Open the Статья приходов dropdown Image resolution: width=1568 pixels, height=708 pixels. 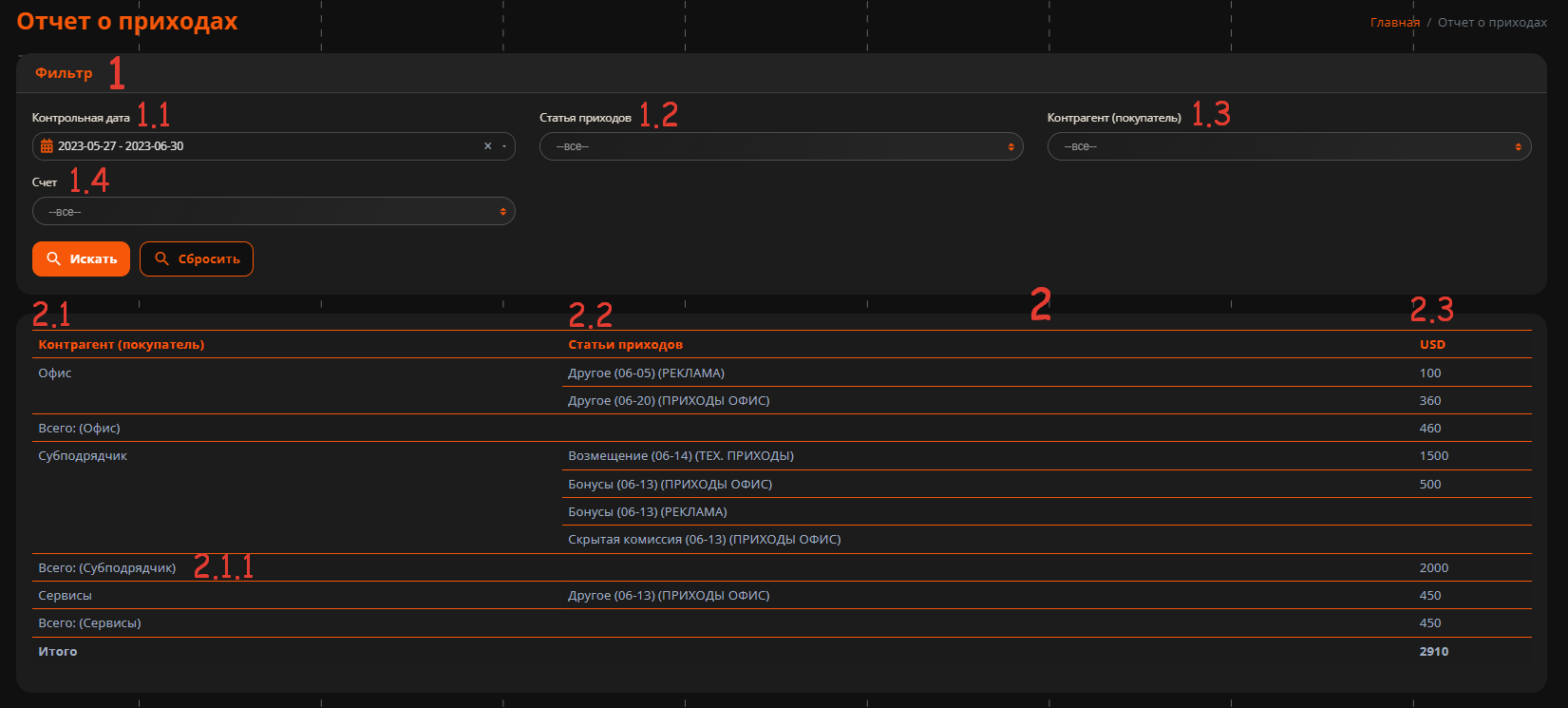tap(781, 146)
